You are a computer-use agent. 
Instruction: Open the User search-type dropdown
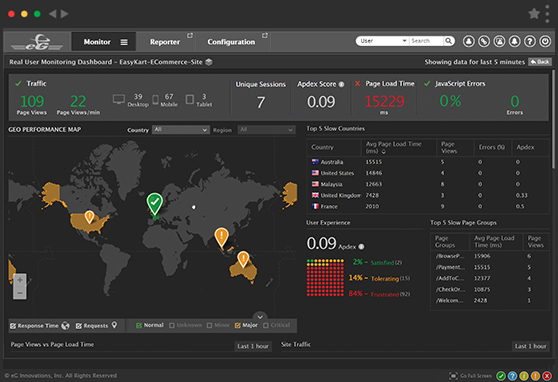pyautogui.click(x=383, y=41)
